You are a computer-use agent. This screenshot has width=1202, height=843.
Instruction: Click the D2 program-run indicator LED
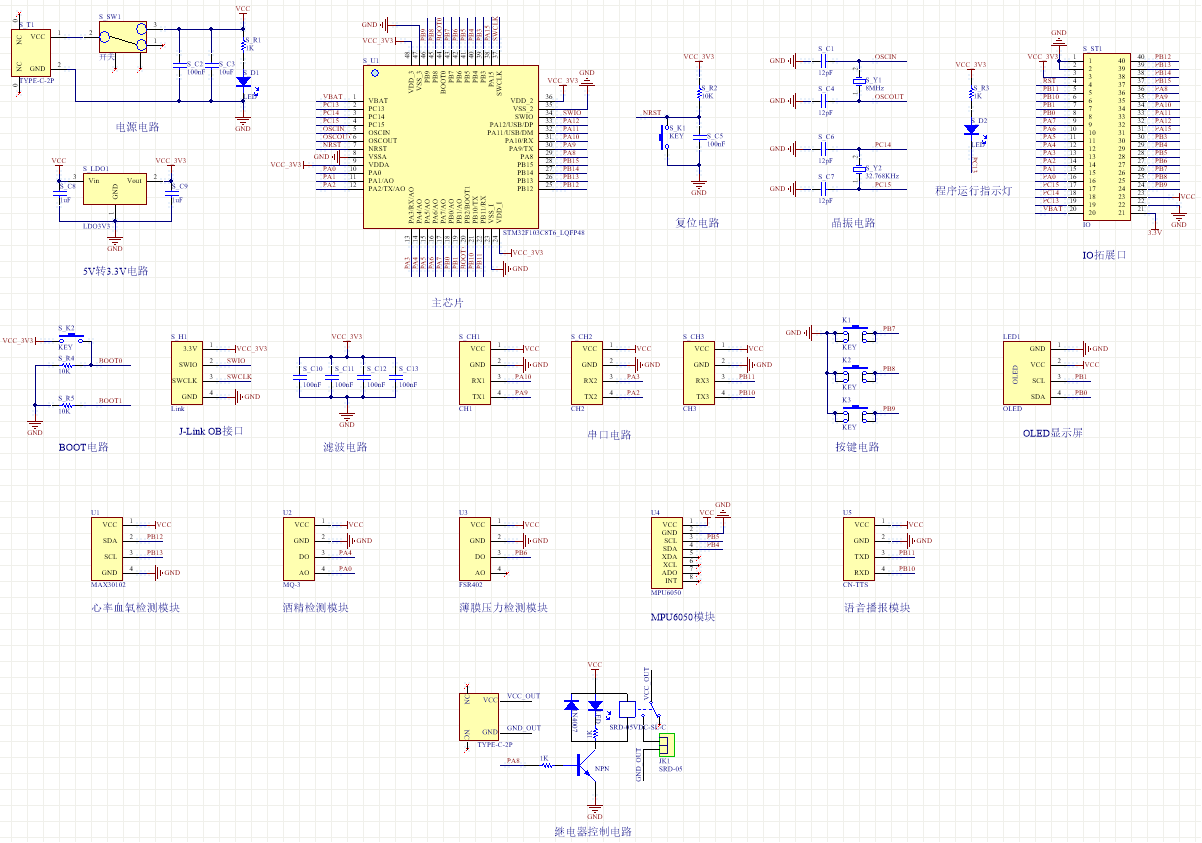pyautogui.click(x=970, y=129)
